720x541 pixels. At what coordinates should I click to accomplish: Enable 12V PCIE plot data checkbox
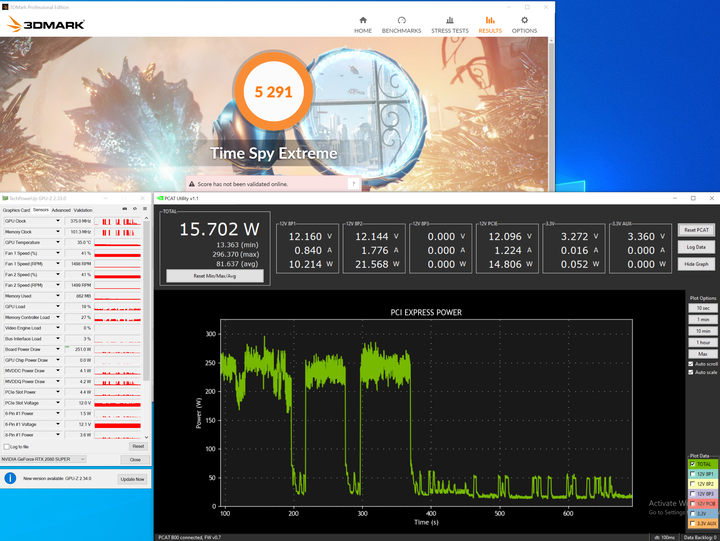[x=692, y=504]
